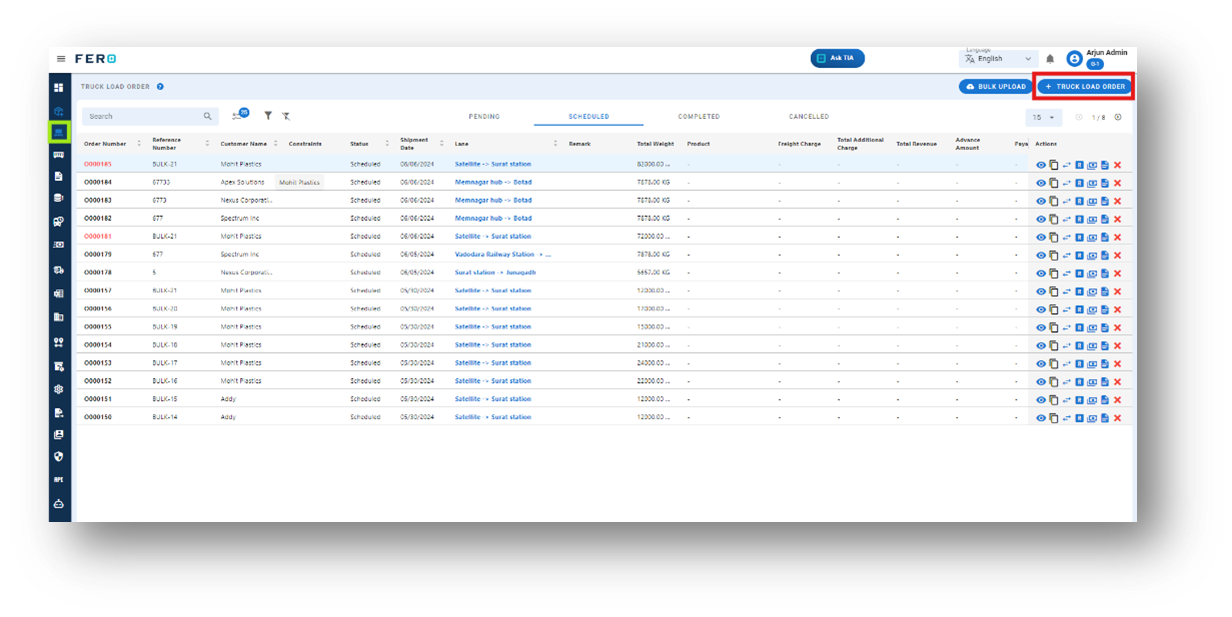Click the help icon beside Truck Load Order title
Screen dimensions: 1232x617
160,87
